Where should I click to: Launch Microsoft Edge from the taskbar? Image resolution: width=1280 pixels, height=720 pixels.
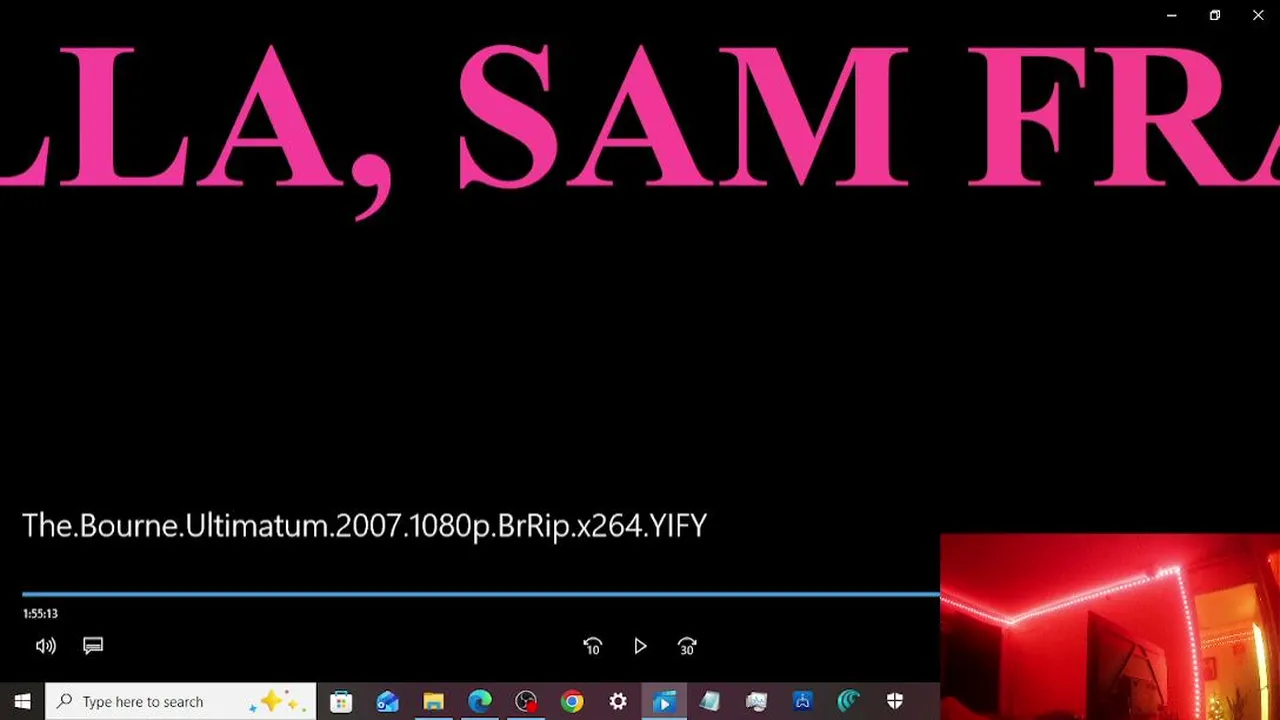coord(480,702)
